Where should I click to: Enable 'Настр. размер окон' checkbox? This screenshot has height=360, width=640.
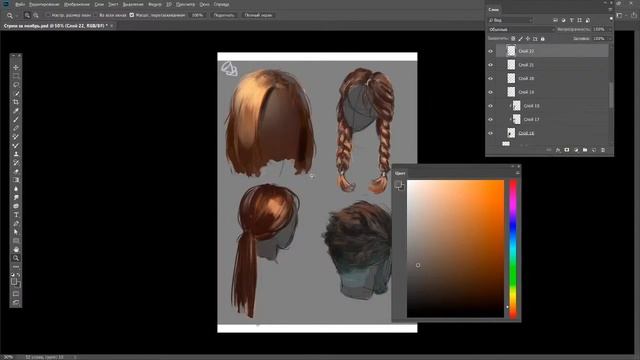(x=48, y=15)
